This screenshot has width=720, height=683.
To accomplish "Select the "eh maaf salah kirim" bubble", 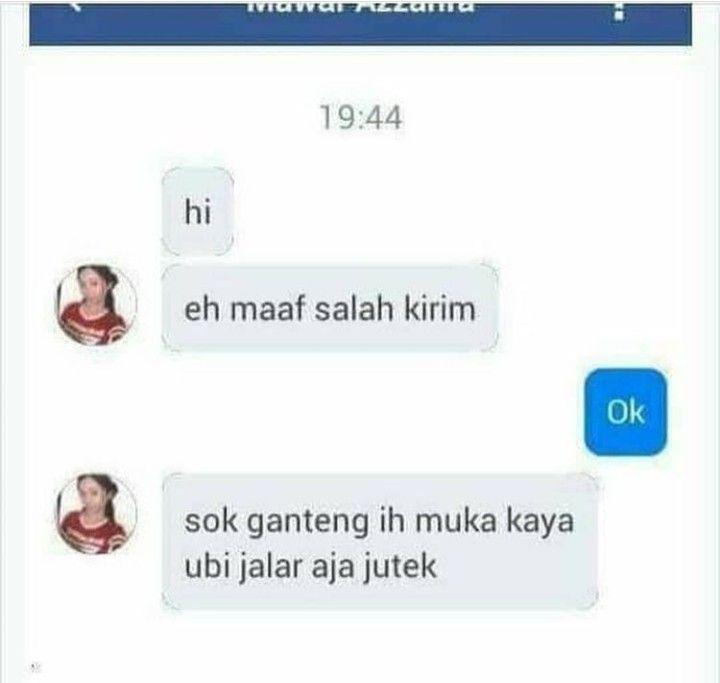I will pos(330,308).
